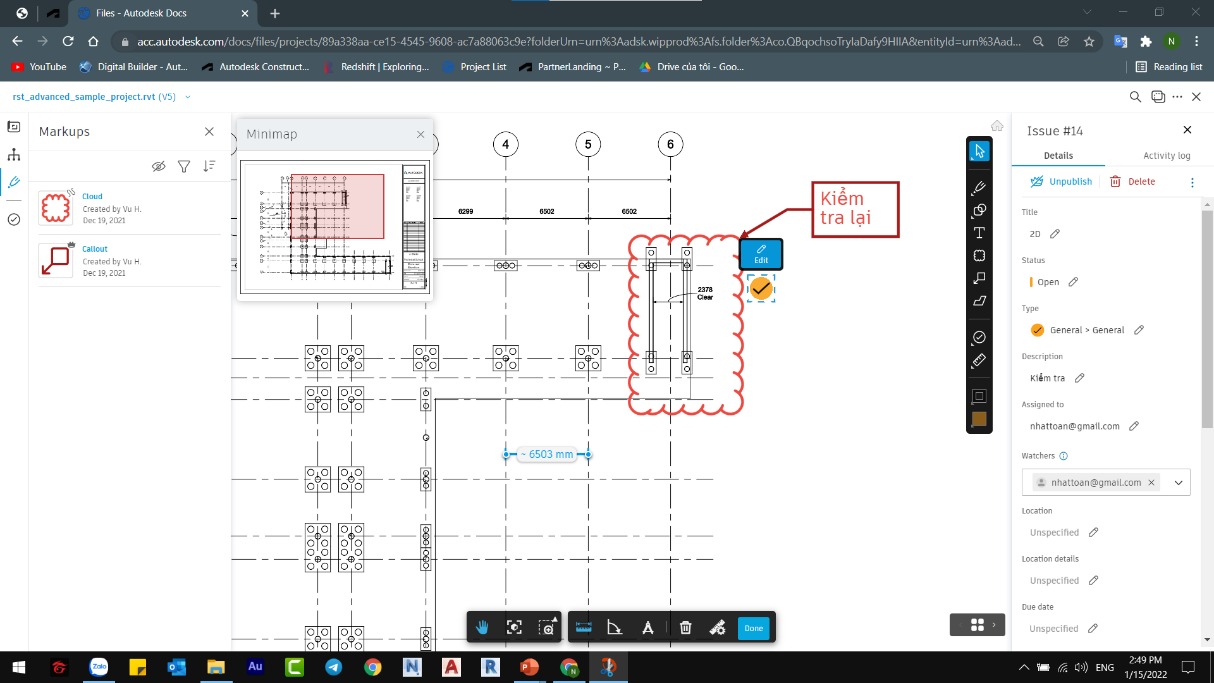Toggle markup visibility eye icon
Screen dimensions: 1214x683
tap(159, 167)
